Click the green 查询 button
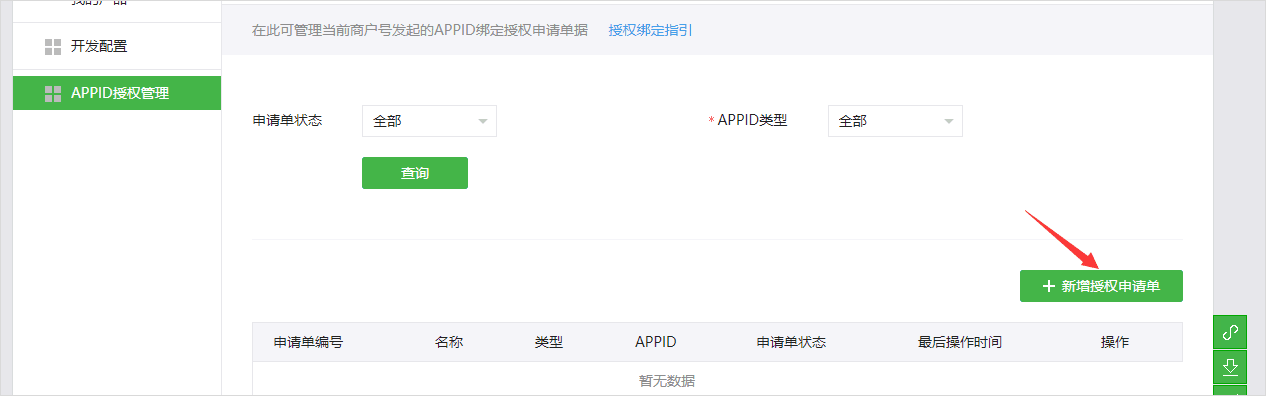 pos(415,173)
